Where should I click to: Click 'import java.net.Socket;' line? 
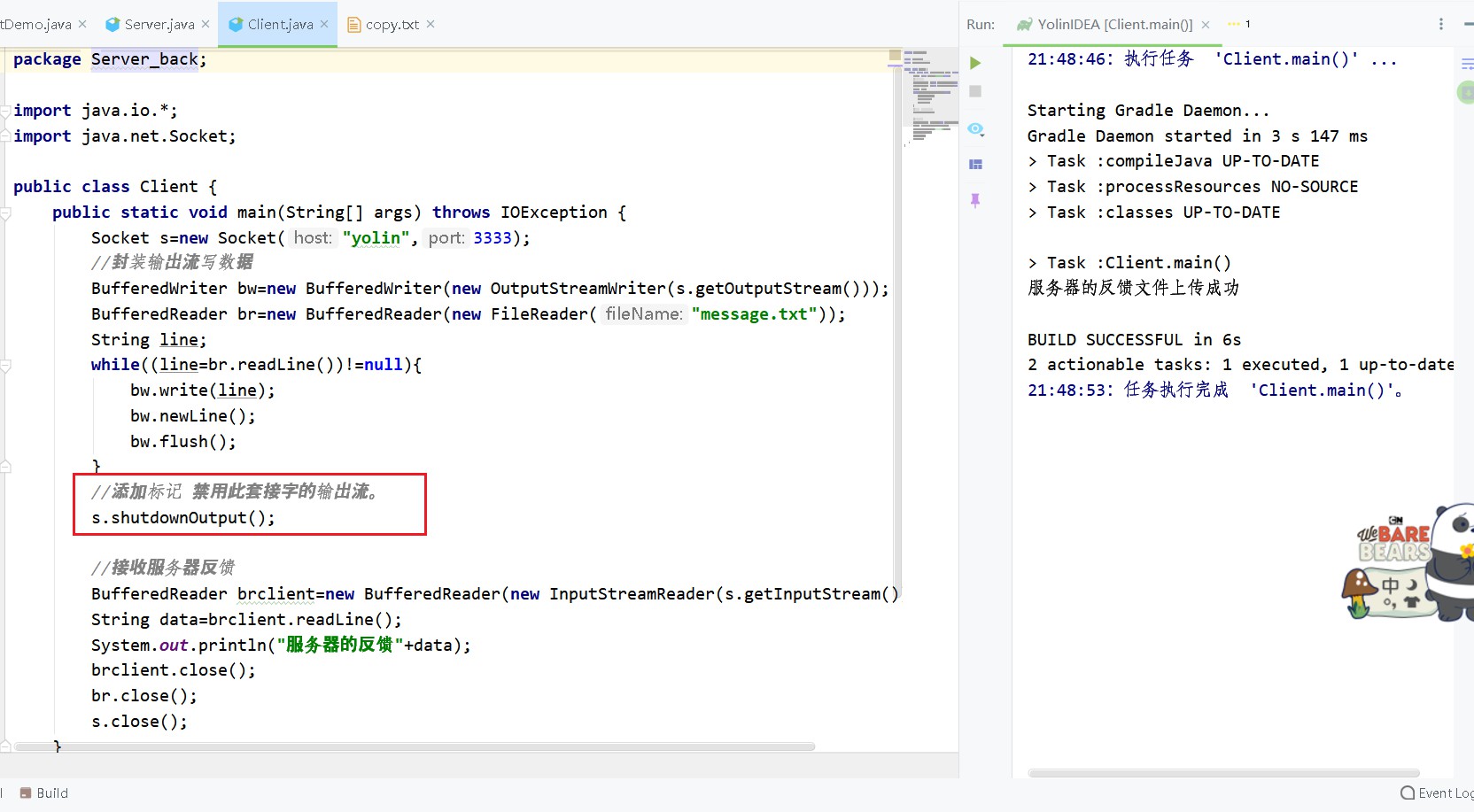point(125,136)
